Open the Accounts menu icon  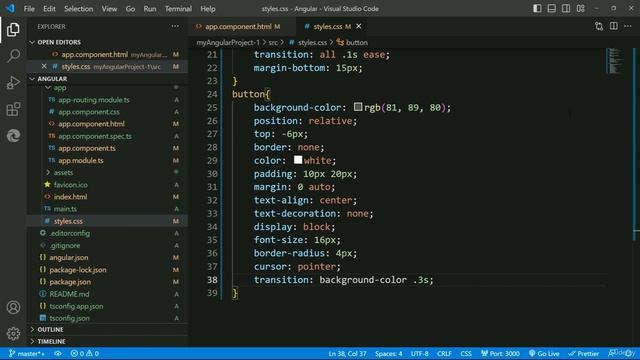[x=13, y=307]
